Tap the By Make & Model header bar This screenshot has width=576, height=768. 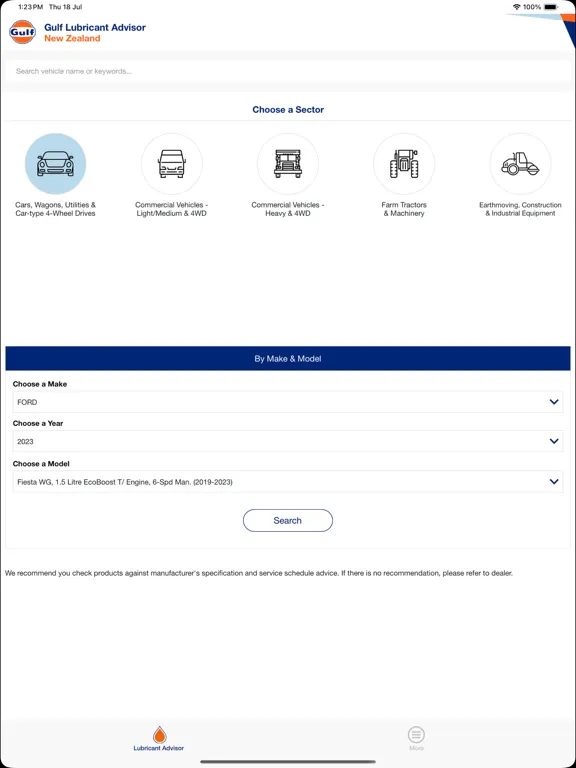point(288,359)
